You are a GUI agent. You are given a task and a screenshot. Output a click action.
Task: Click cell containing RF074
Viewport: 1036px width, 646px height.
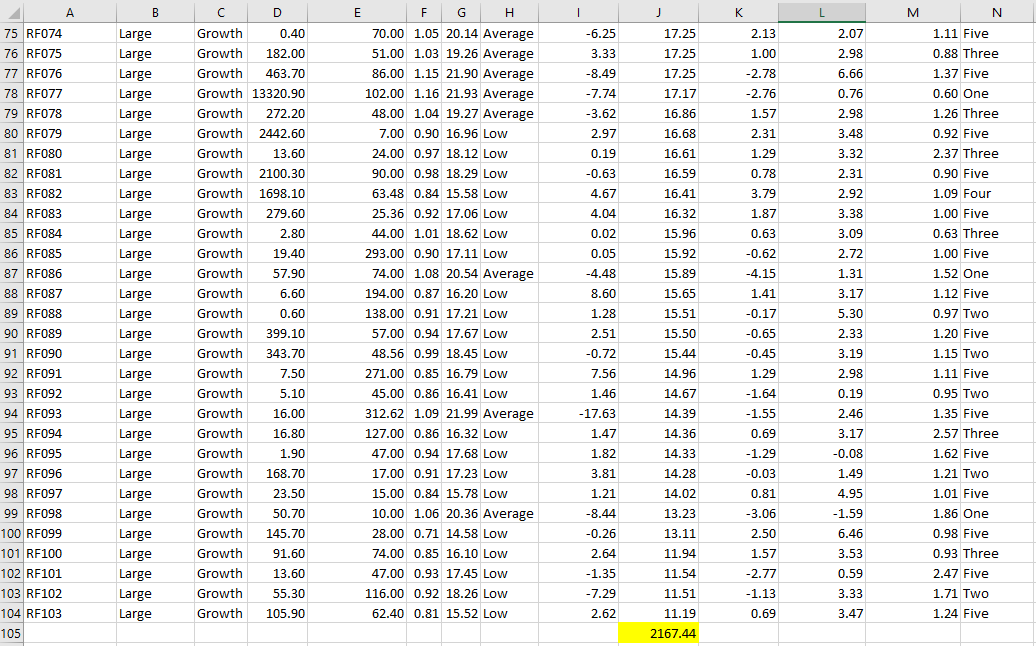click(x=70, y=34)
